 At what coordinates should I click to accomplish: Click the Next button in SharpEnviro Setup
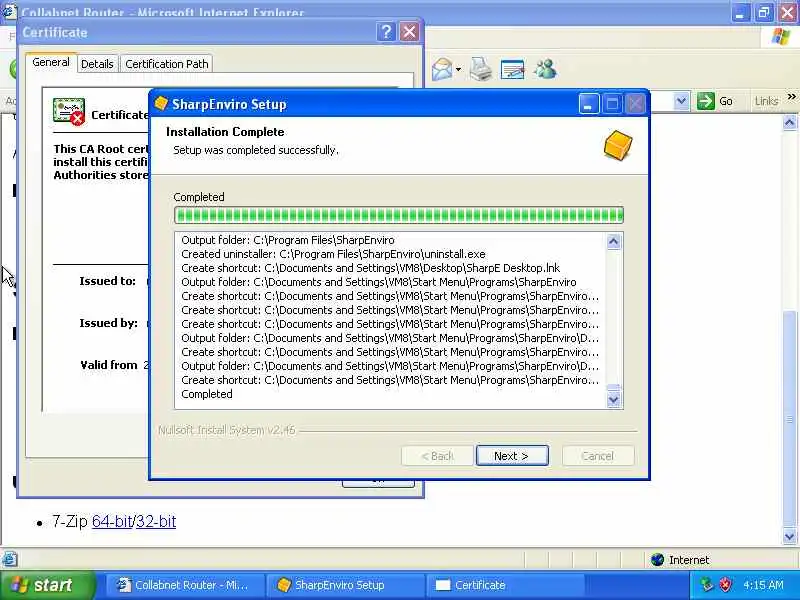point(512,456)
